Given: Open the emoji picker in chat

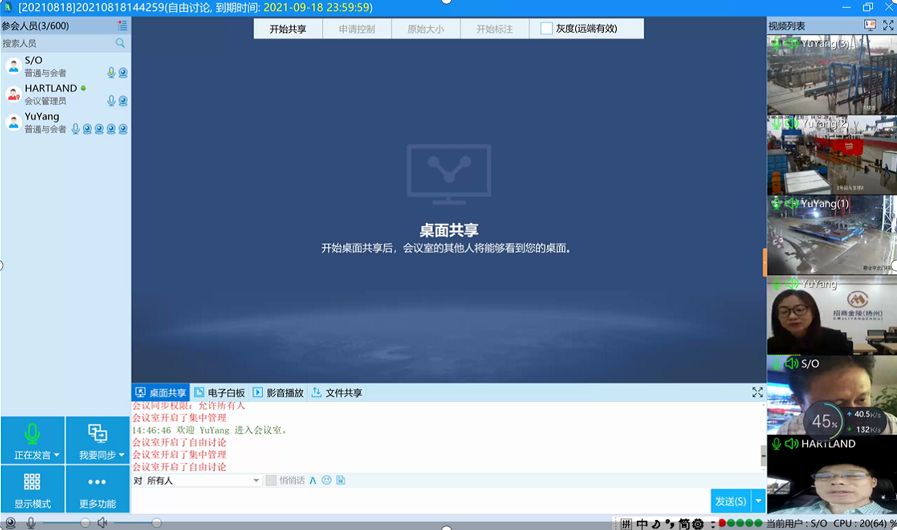Looking at the screenshot, I should pos(326,481).
